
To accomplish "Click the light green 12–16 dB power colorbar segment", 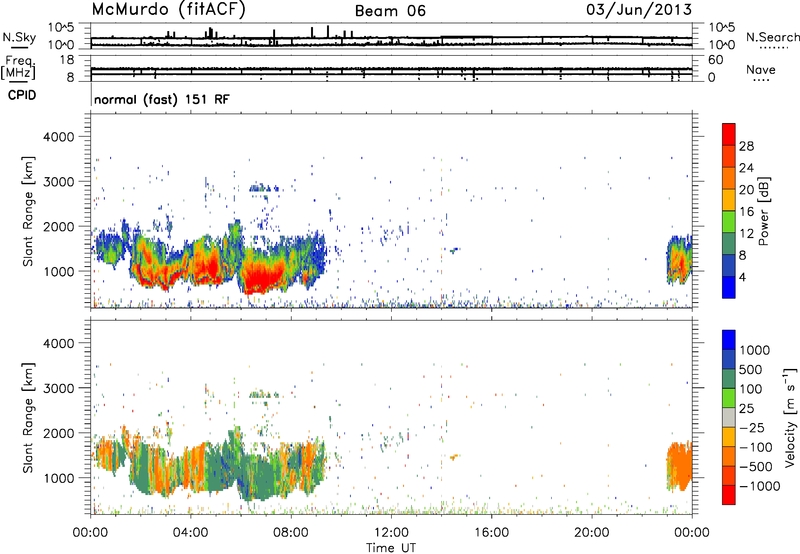I will point(729,222).
